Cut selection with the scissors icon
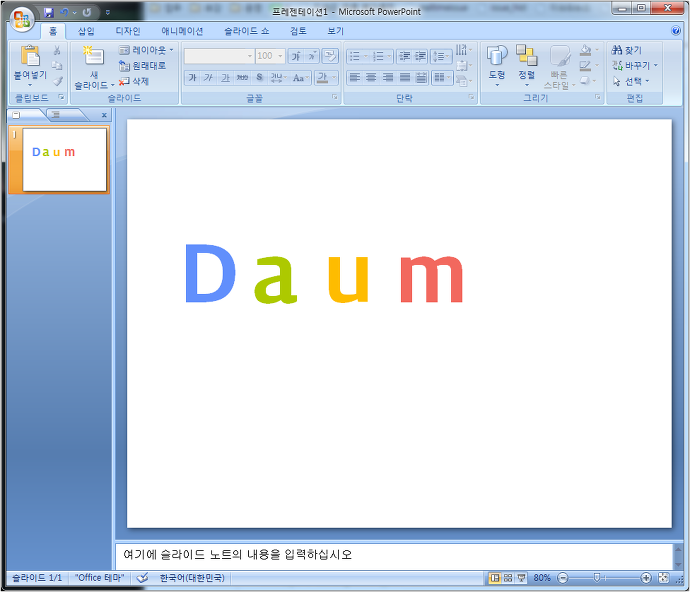 (x=57, y=50)
